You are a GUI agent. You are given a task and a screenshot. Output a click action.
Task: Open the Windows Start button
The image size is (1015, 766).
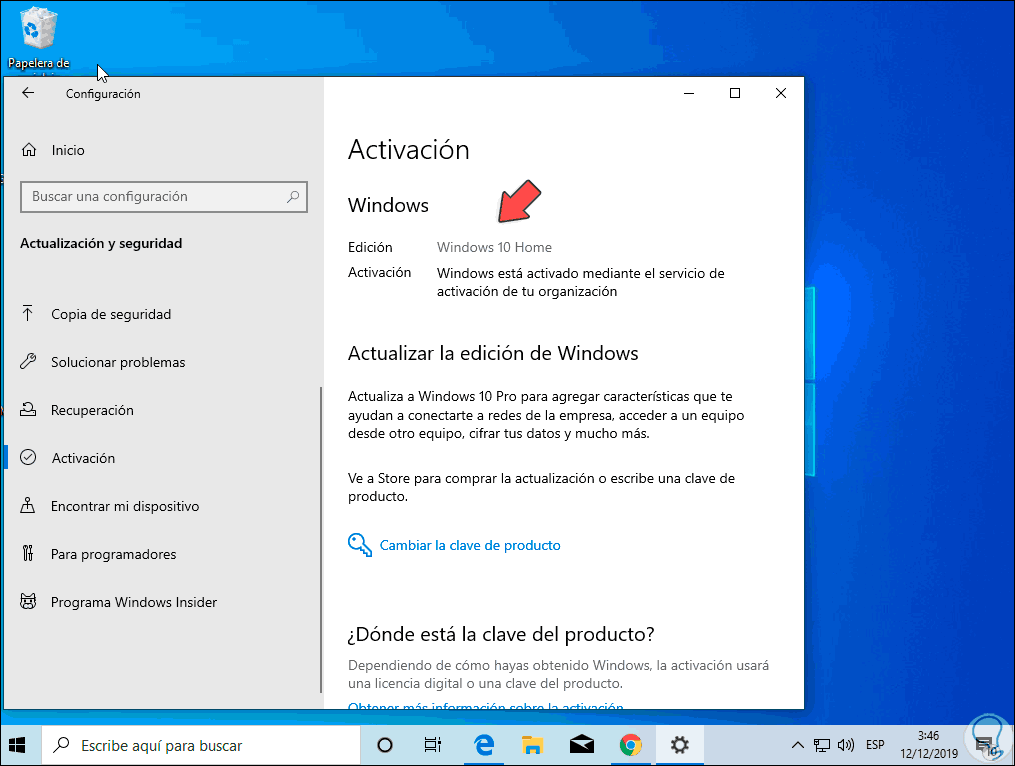point(17,746)
